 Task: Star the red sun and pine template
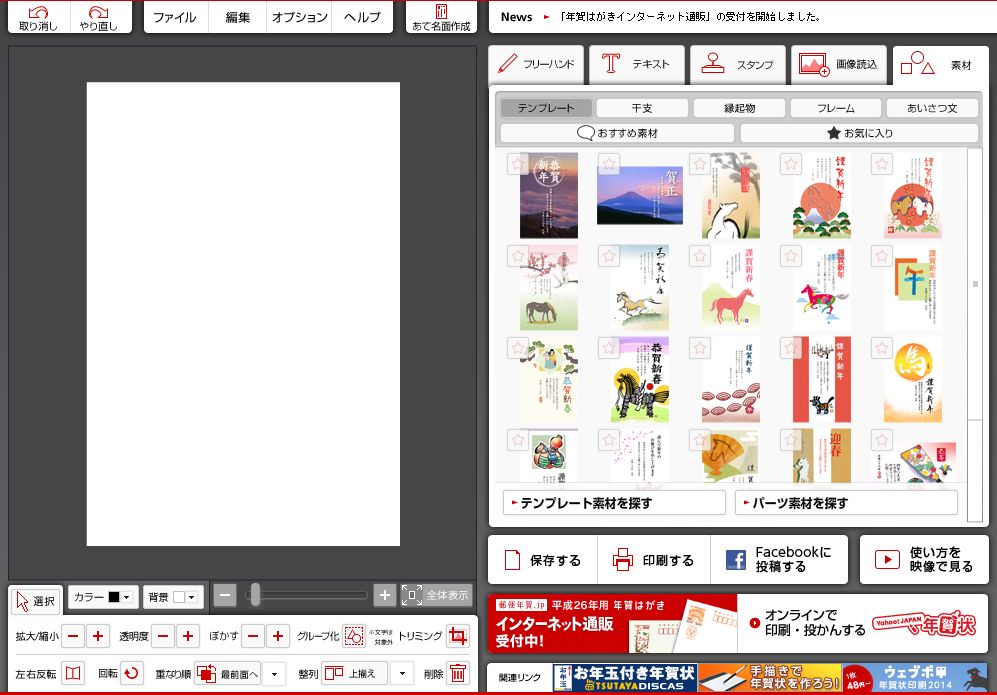tap(790, 164)
